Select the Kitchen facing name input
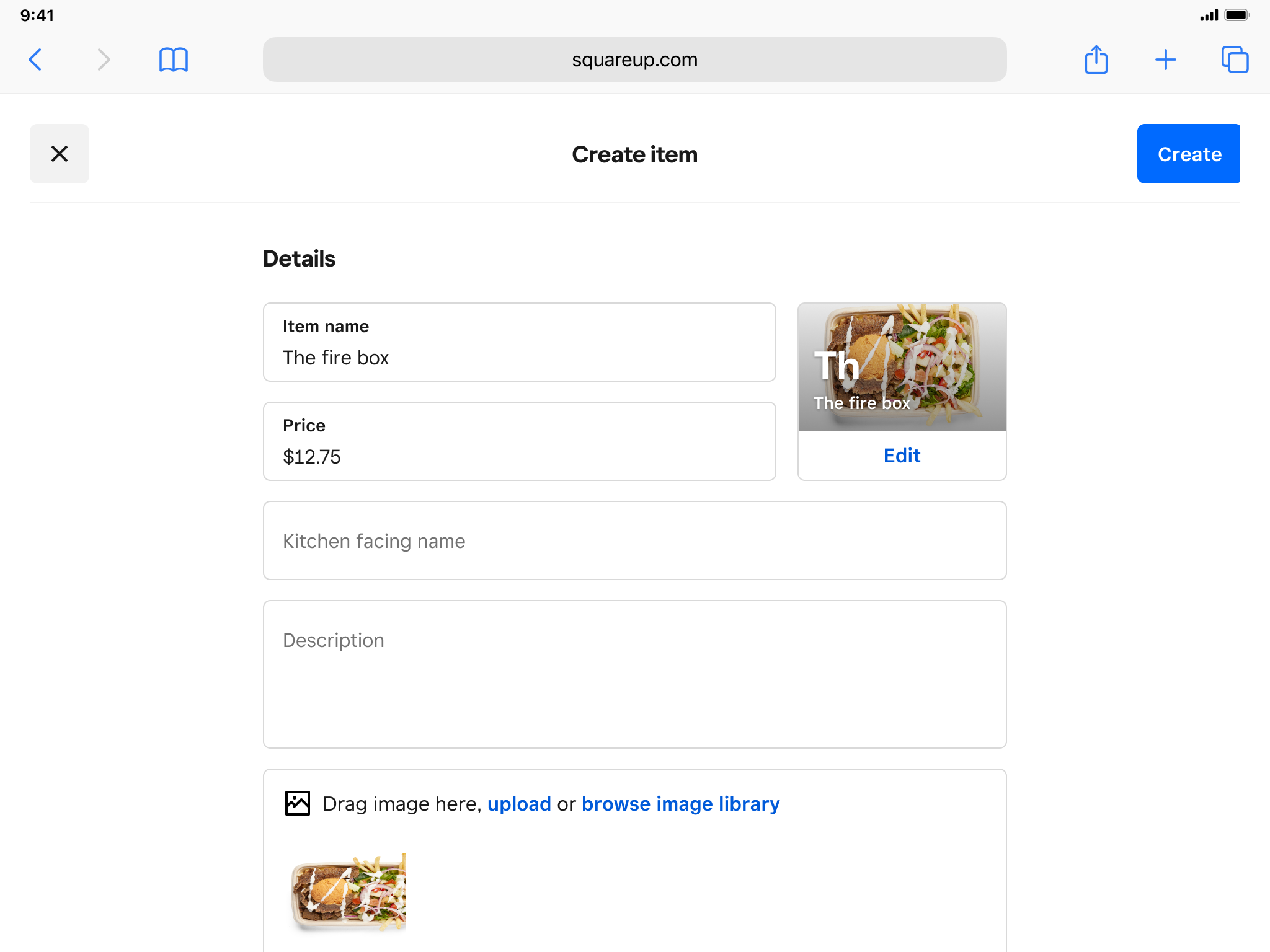This screenshot has height=952, width=1270. tap(634, 541)
